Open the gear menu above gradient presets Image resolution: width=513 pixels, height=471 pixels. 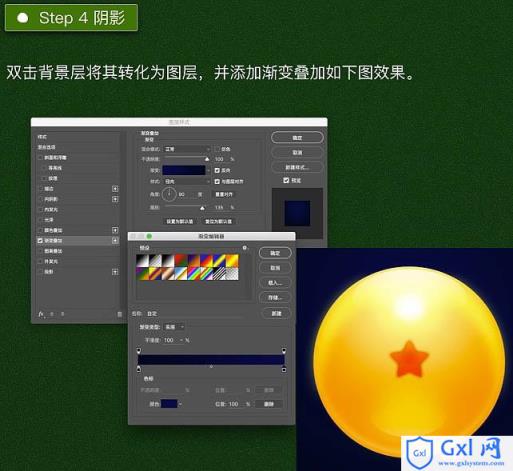coord(245,248)
